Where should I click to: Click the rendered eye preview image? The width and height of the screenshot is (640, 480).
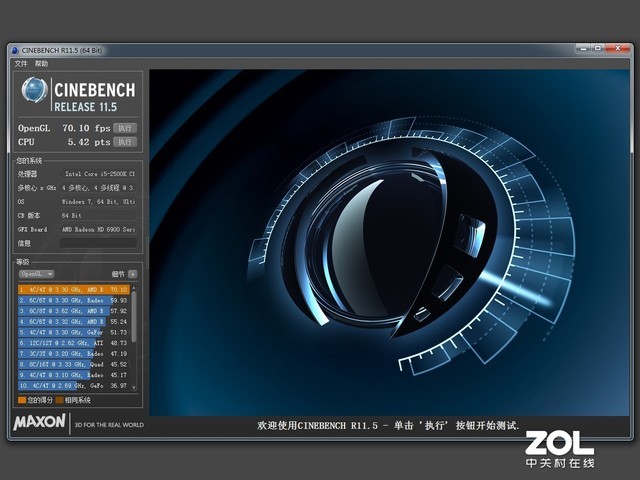pyautogui.click(x=389, y=242)
